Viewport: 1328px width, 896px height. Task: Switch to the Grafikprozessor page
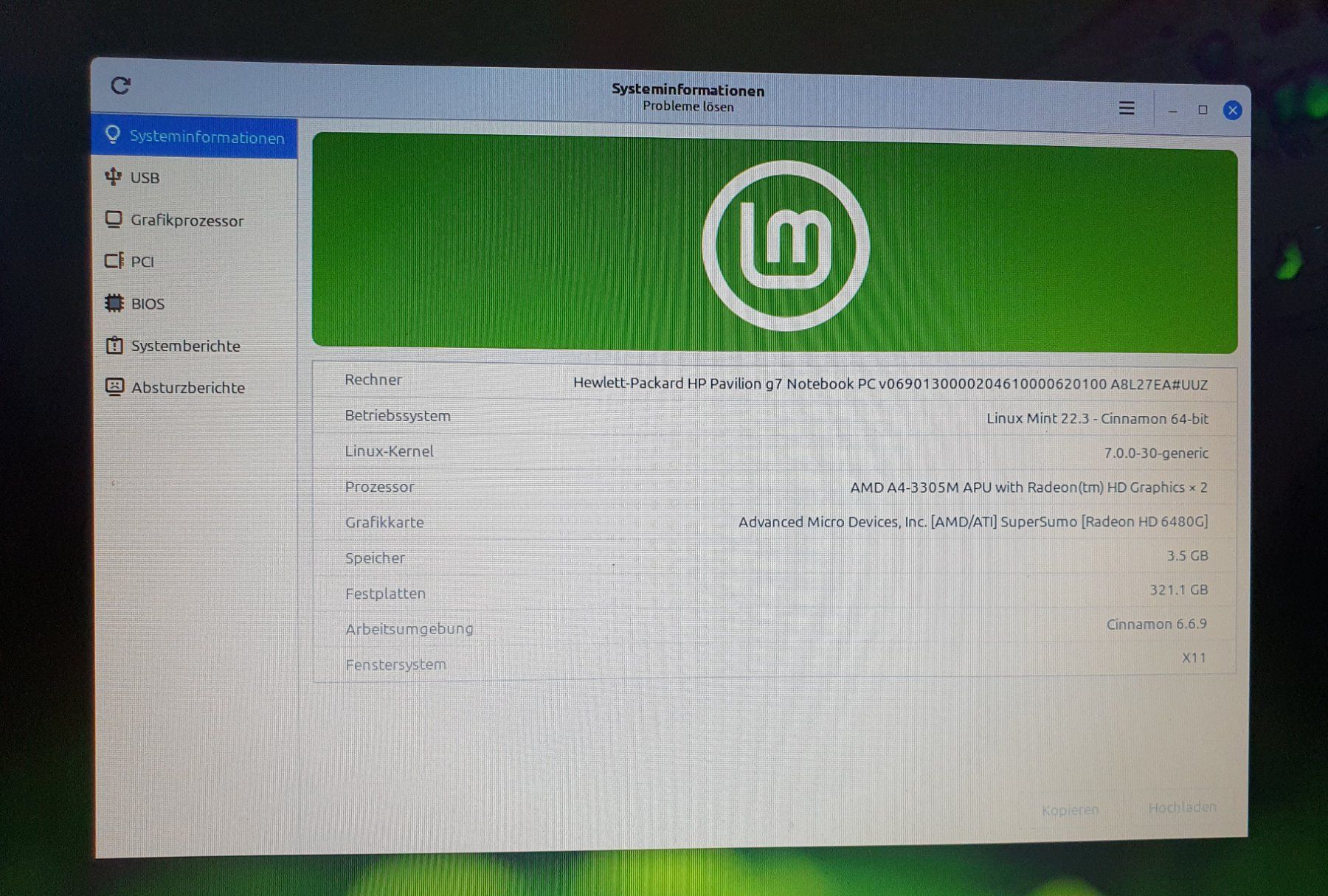point(196,220)
